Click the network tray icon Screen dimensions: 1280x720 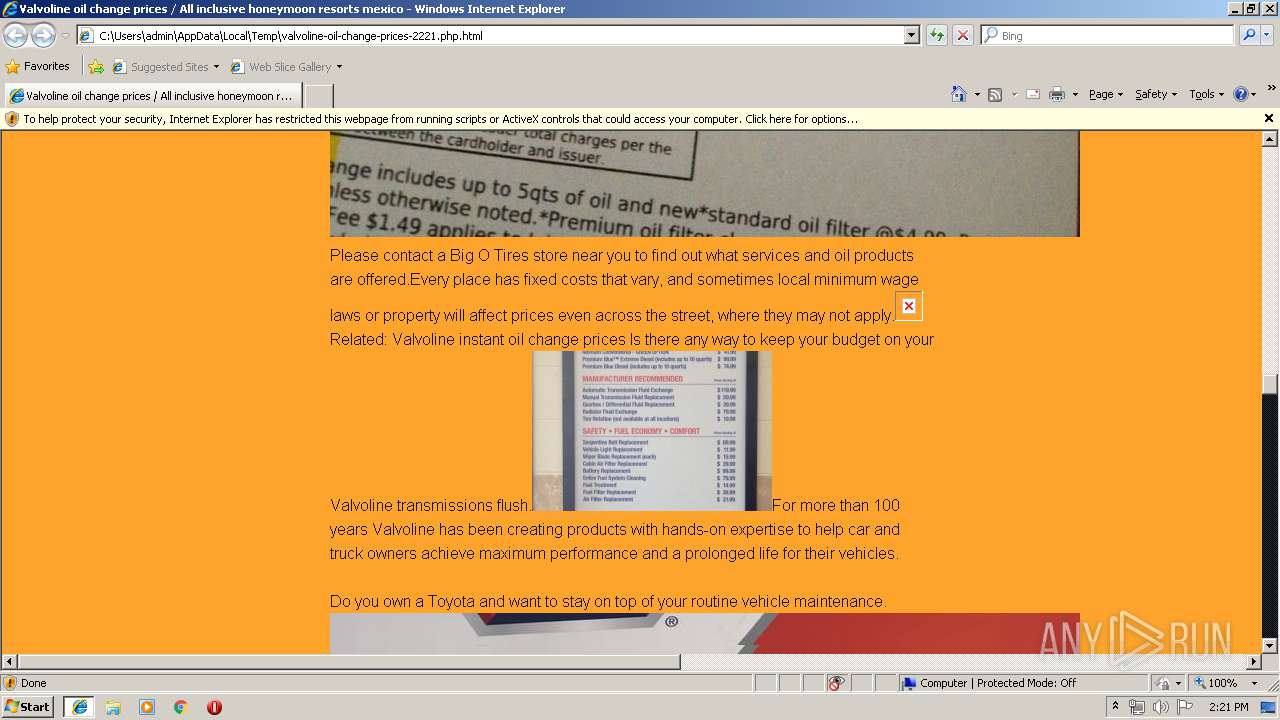[x=1137, y=707]
